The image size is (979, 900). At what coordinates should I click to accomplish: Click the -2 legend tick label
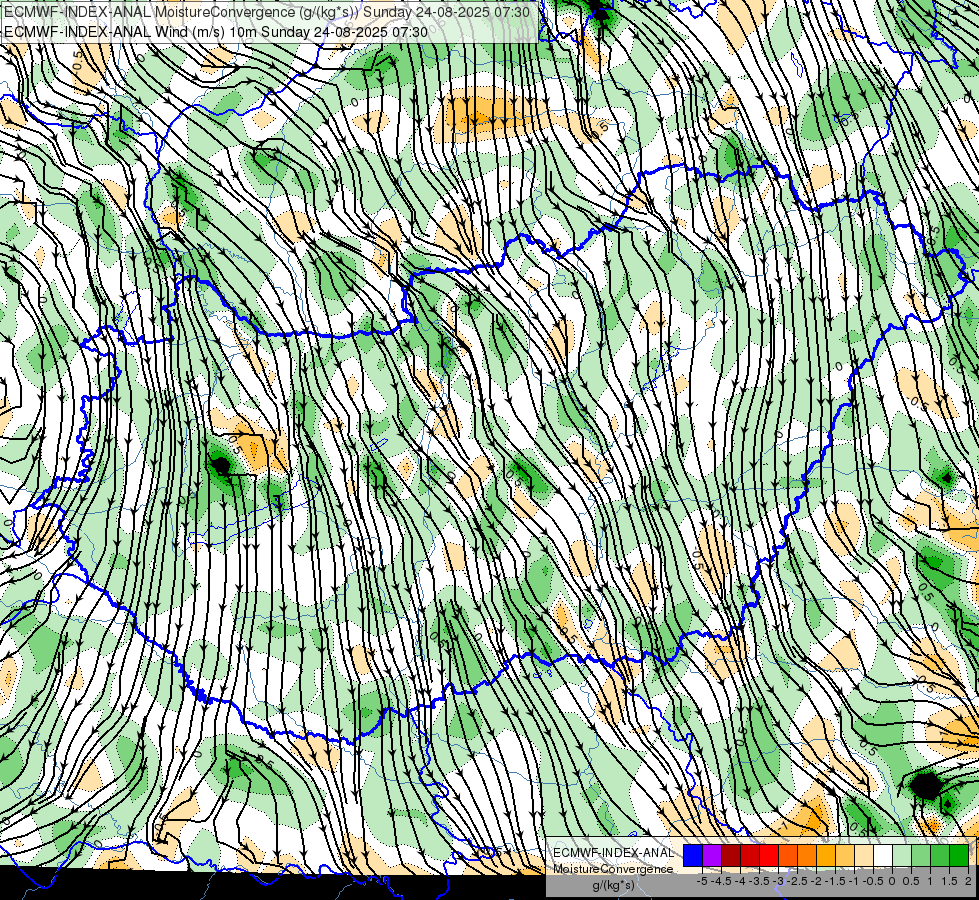click(x=817, y=881)
